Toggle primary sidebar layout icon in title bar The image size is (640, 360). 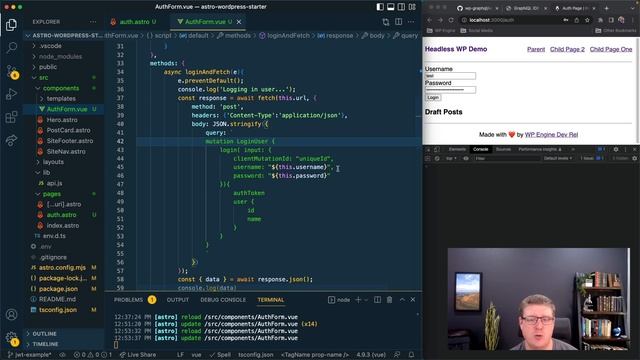point(380,7)
